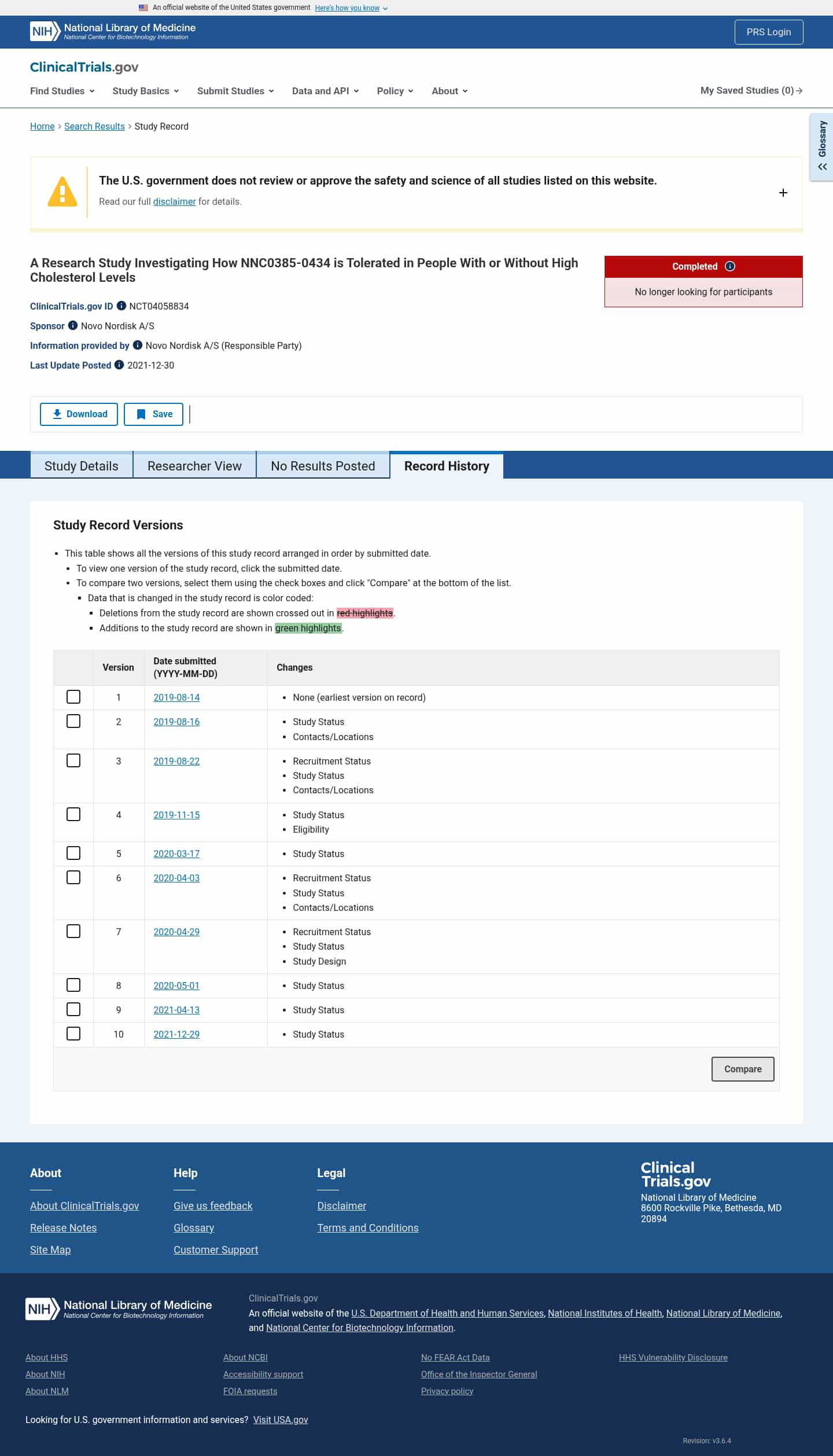Open the Researcher View tab

coord(195,466)
